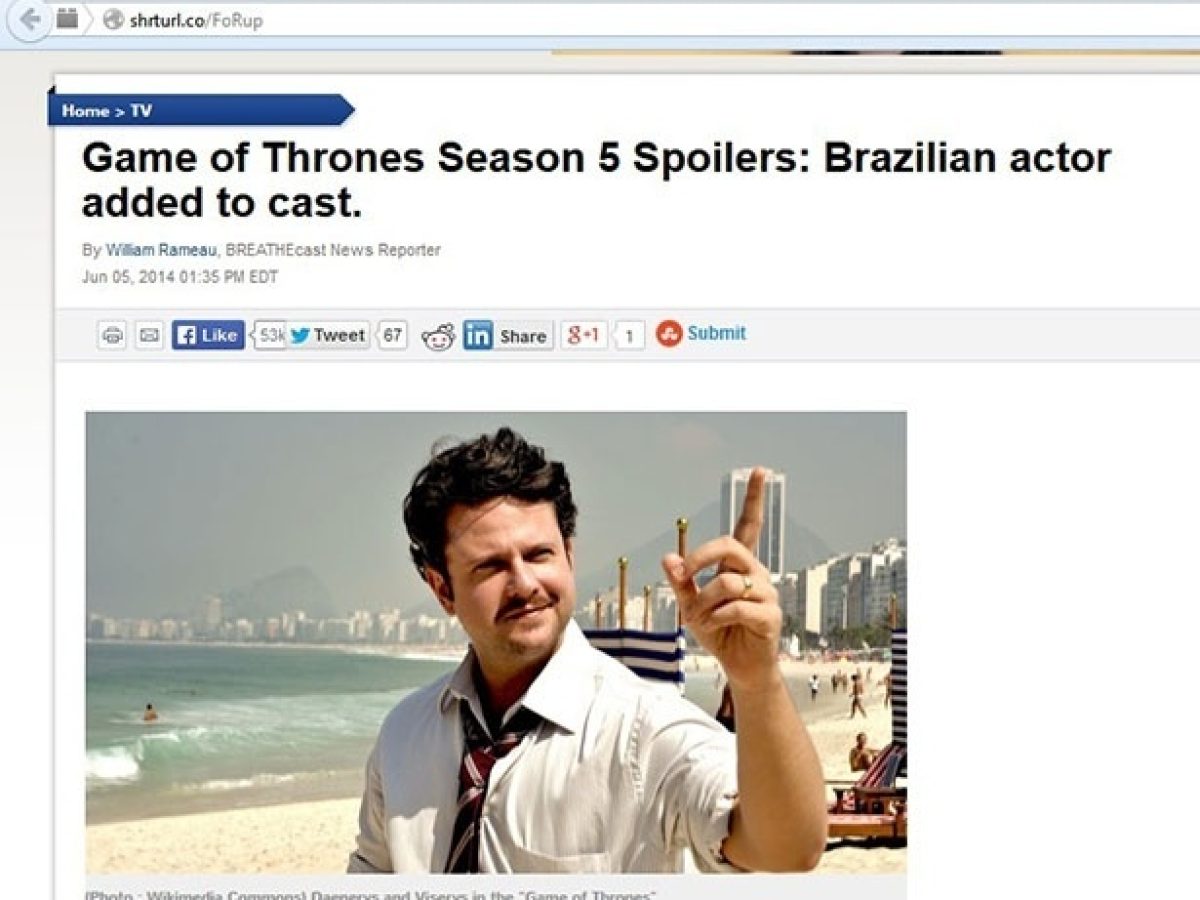Click the browser back arrow button
Viewport: 1200px width, 900px height.
click(30, 19)
